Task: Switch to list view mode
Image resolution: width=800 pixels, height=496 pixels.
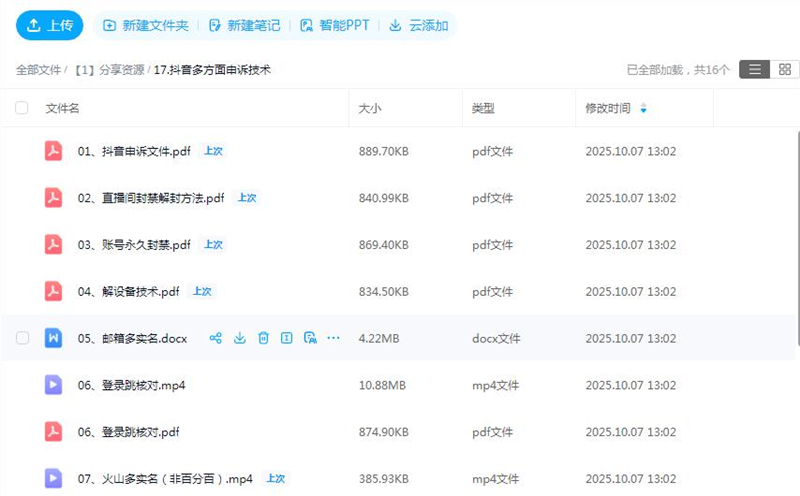Action: tap(755, 69)
